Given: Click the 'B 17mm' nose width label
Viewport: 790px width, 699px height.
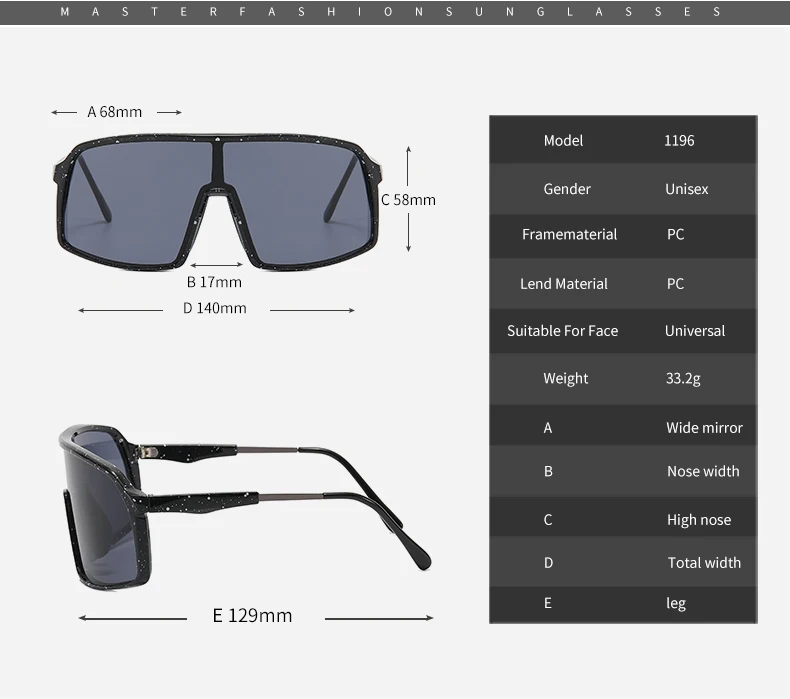Looking at the screenshot, I should pyautogui.click(x=214, y=282).
